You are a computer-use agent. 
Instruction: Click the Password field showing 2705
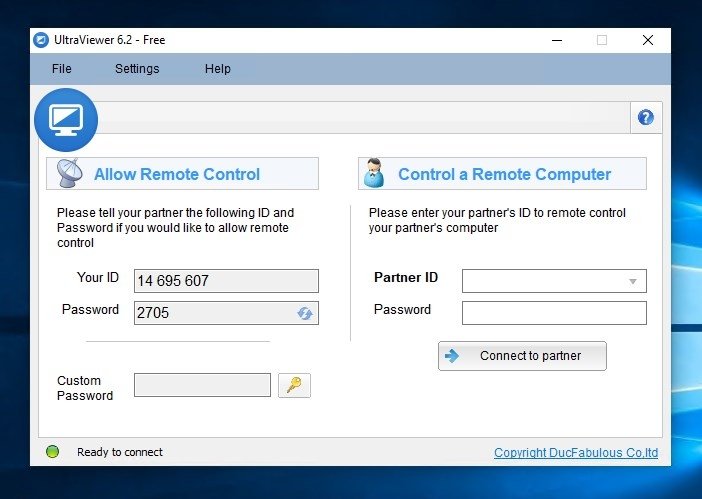[x=227, y=313]
